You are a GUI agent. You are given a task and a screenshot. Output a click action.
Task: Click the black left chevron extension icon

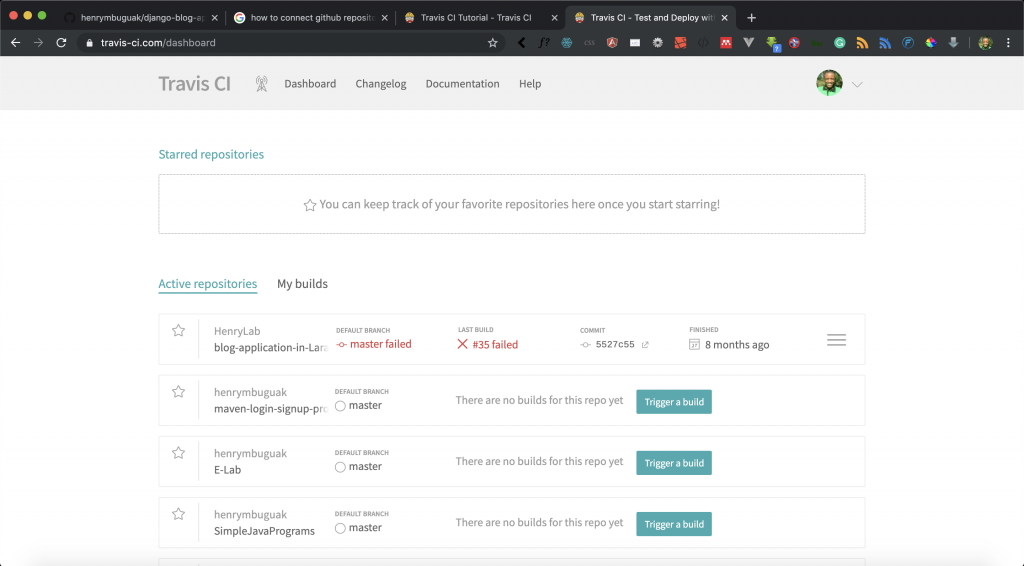(x=521, y=42)
